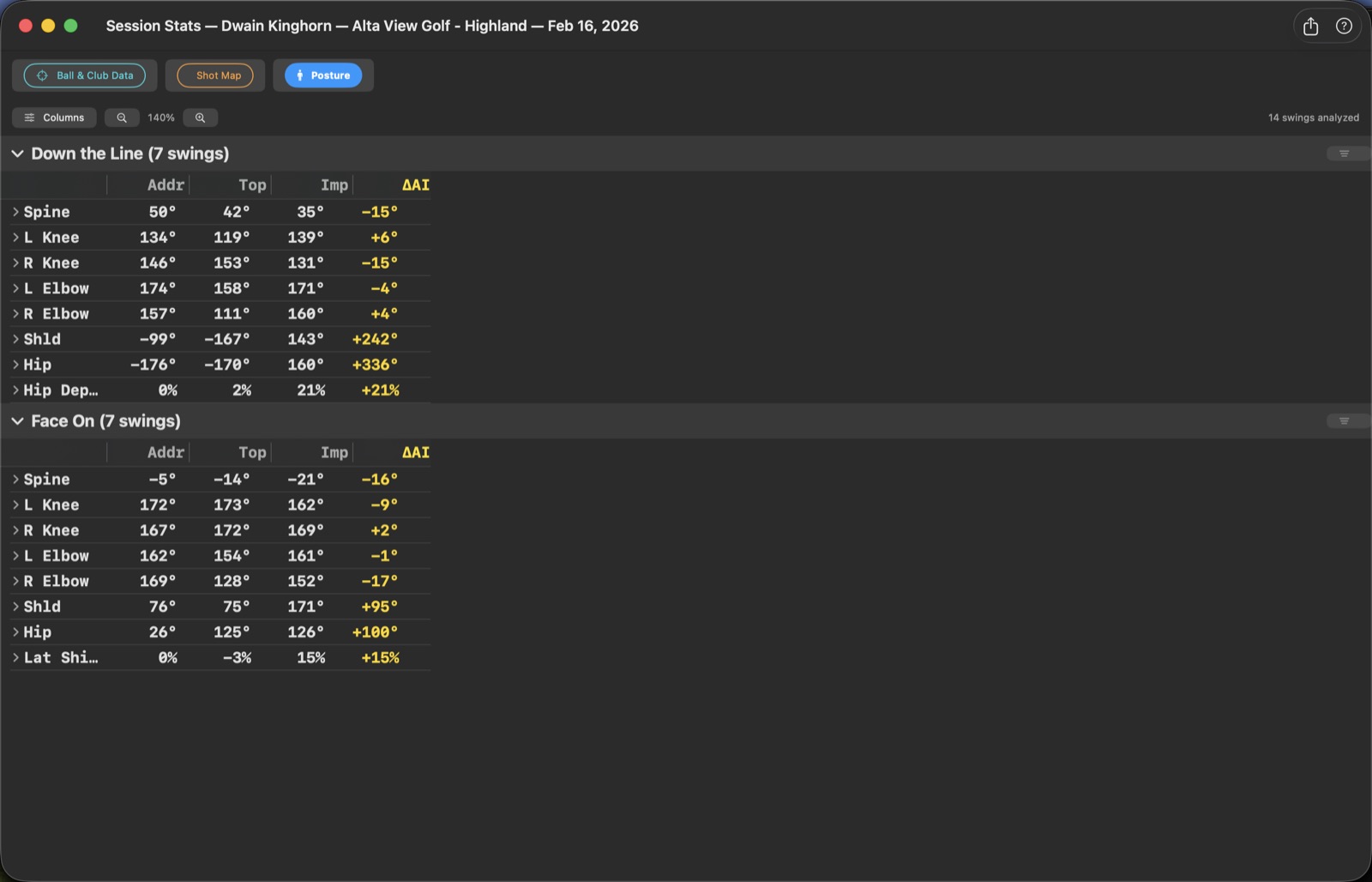Expand Hip row in Down the Line
This screenshot has width=1372, height=882.
(15, 365)
